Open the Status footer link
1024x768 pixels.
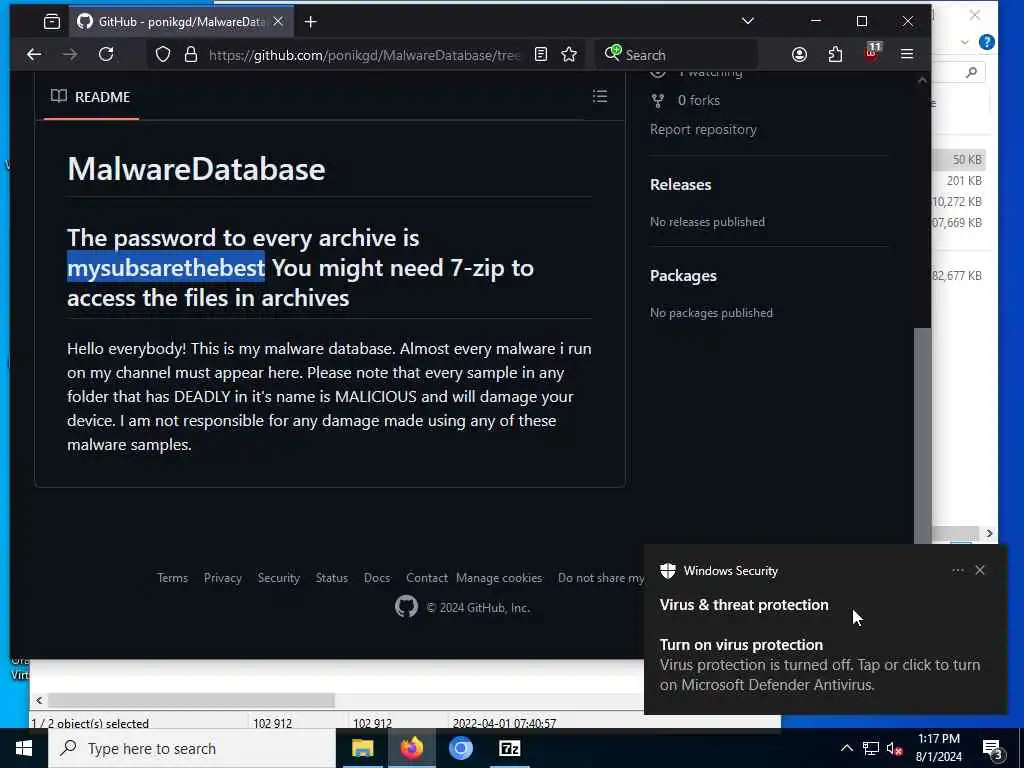click(332, 578)
